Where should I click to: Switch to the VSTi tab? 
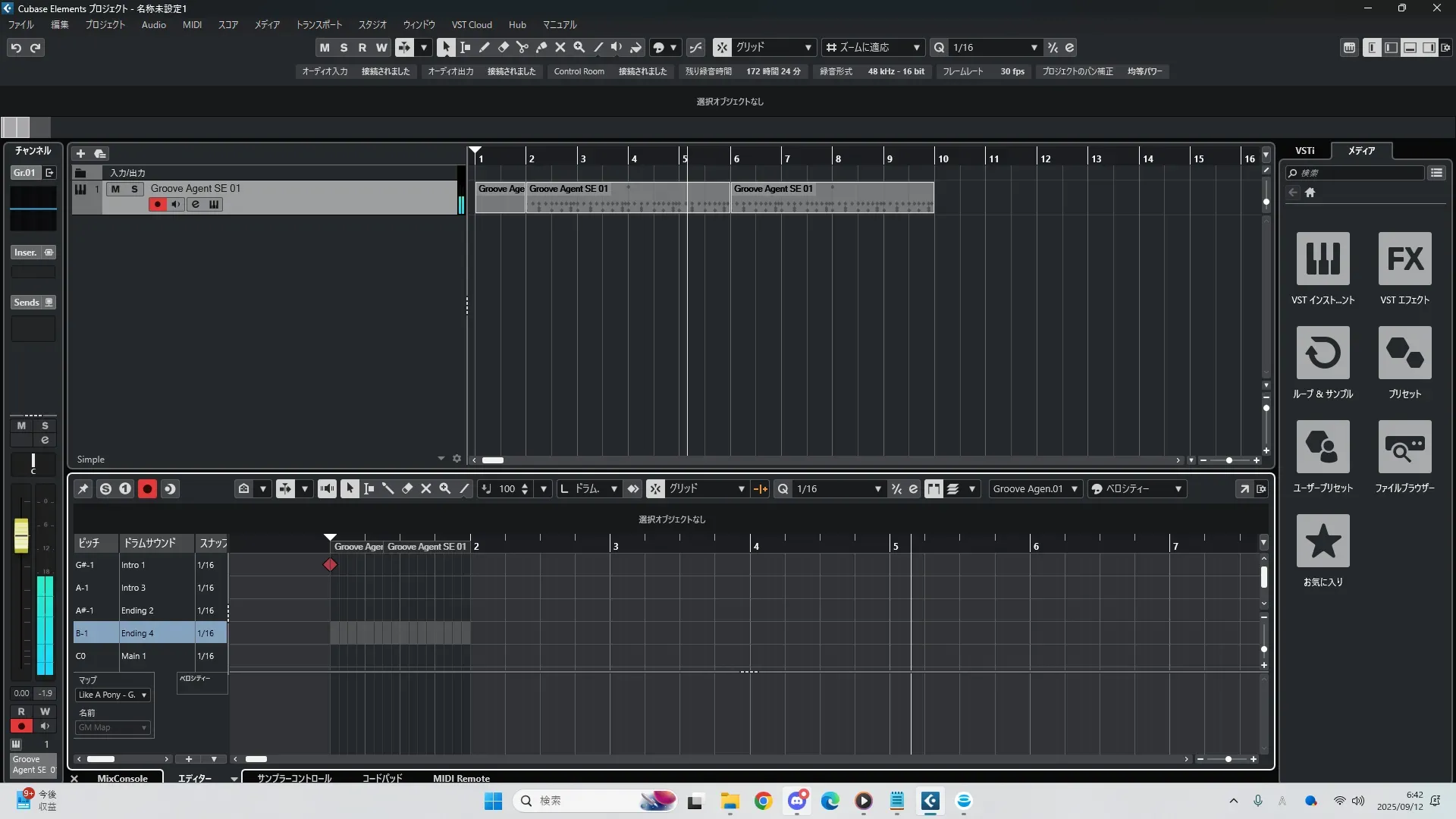click(1304, 151)
